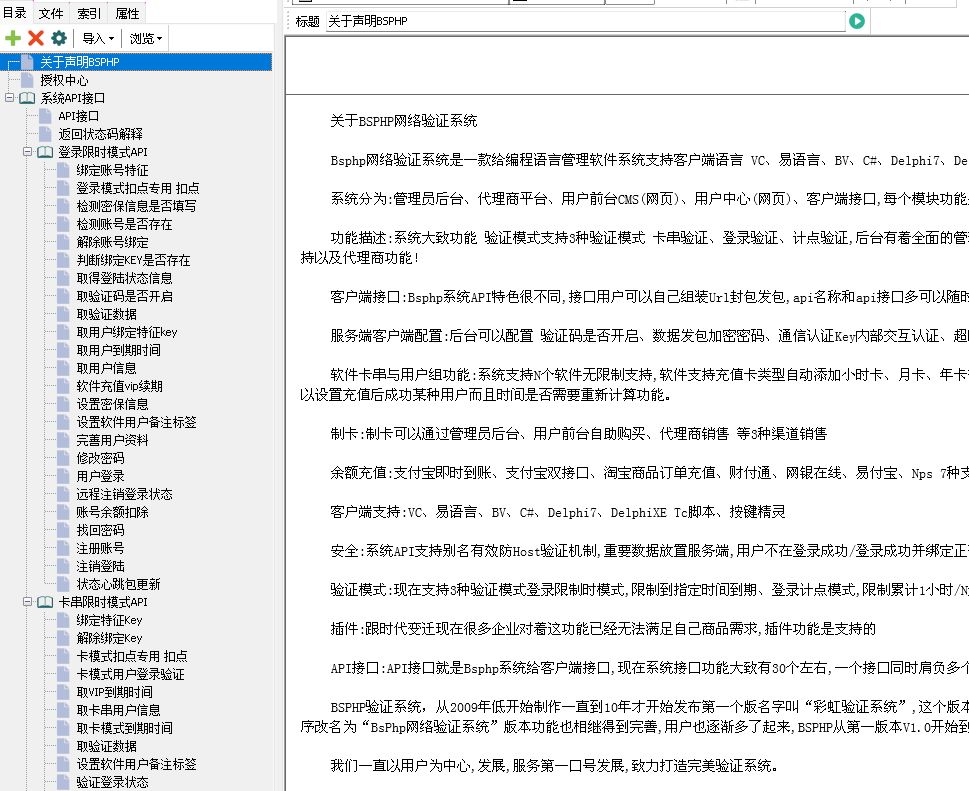Image resolution: width=969 pixels, height=791 pixels.
Task: Switch to the 目录 tab
Action: [x=15, y=13]
